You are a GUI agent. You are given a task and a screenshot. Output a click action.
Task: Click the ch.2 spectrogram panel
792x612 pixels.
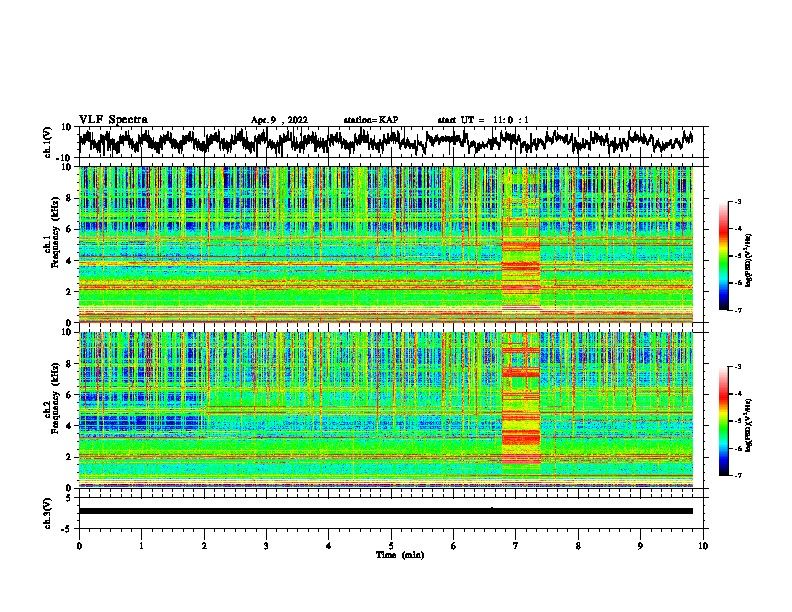coord(386,410)
